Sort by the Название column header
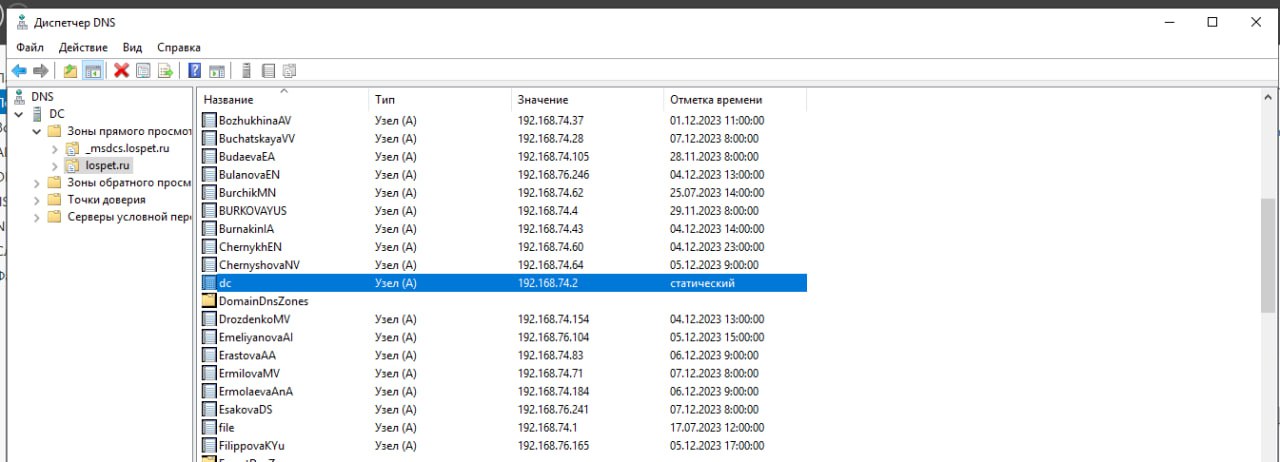The height and width of the screenshot is (462, 1280). 284,100
